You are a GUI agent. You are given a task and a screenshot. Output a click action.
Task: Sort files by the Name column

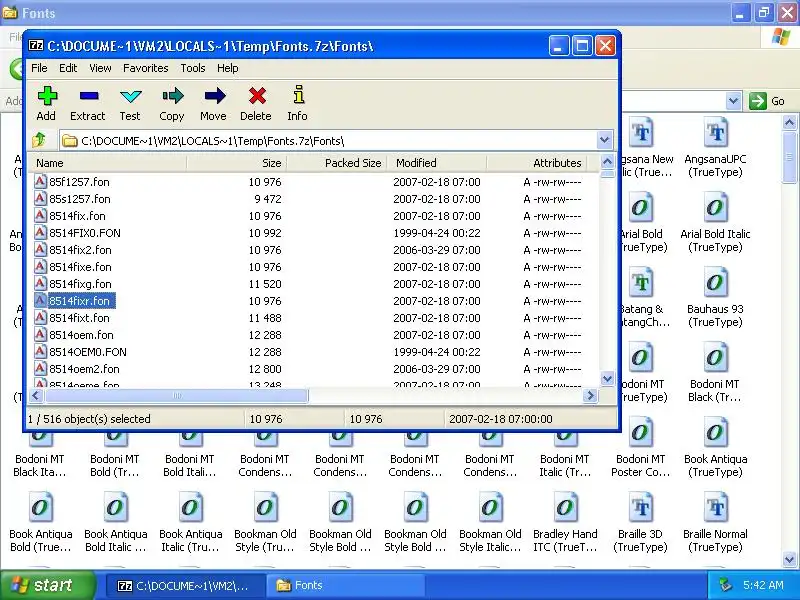(x=108, y=163)
